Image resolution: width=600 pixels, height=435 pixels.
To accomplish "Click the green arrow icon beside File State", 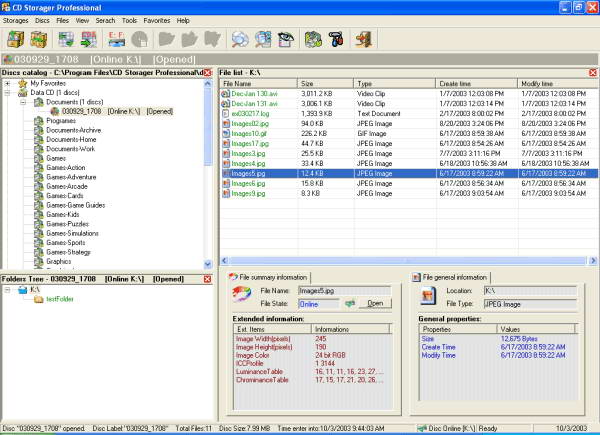I will tap(350, 304).
